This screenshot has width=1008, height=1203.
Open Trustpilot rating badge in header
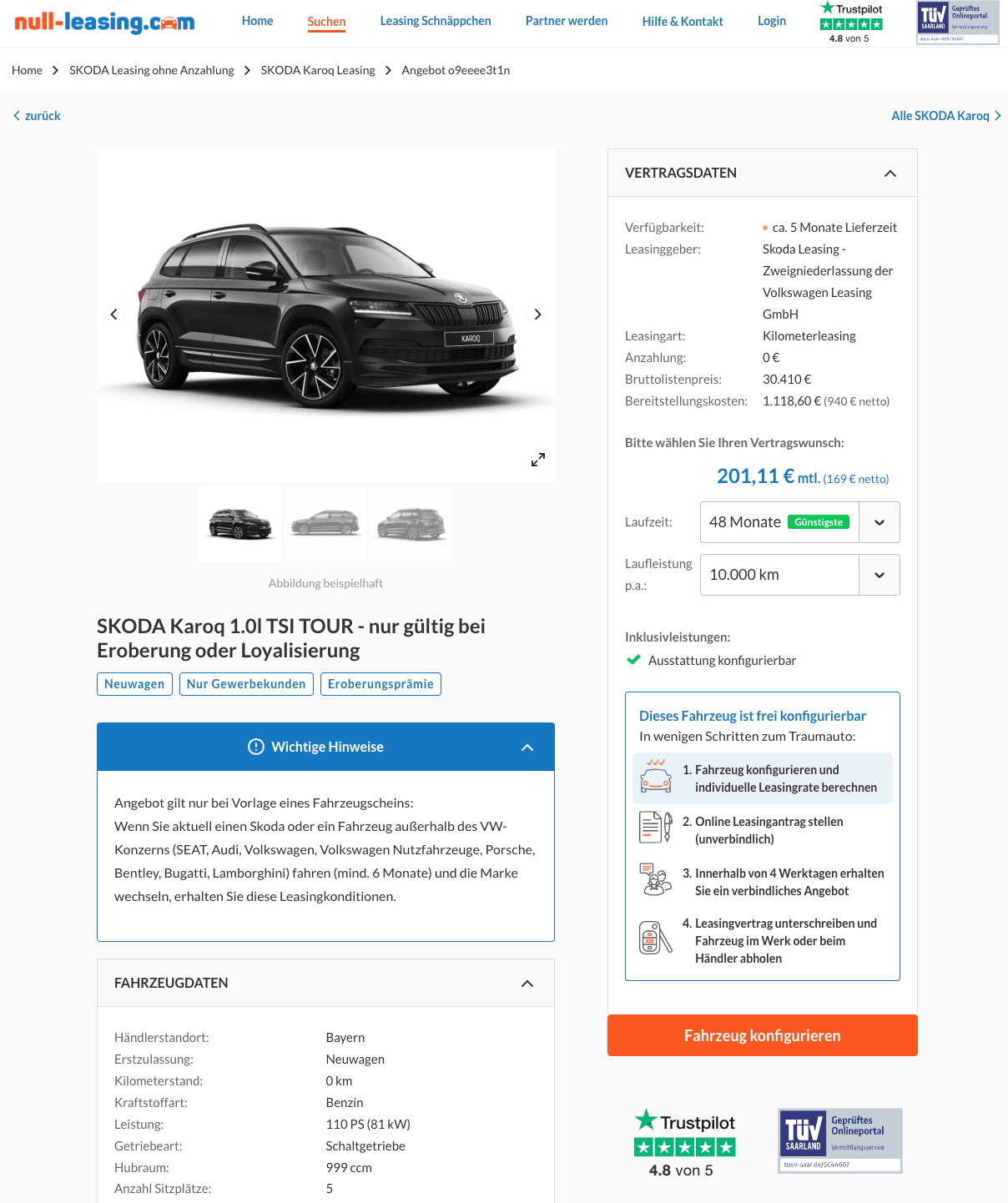pos(850,23)
